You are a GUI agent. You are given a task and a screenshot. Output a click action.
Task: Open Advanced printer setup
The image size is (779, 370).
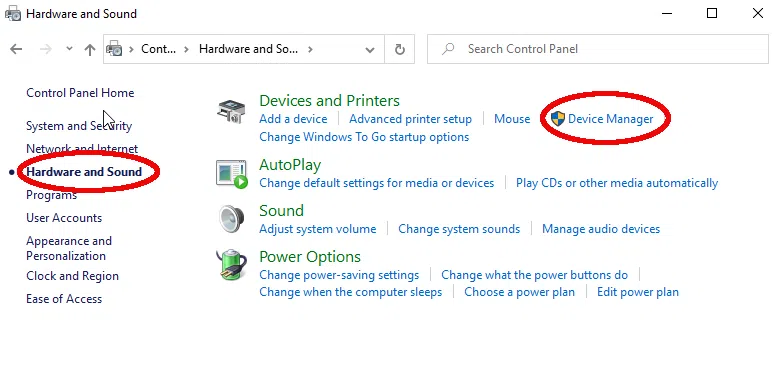410,119
